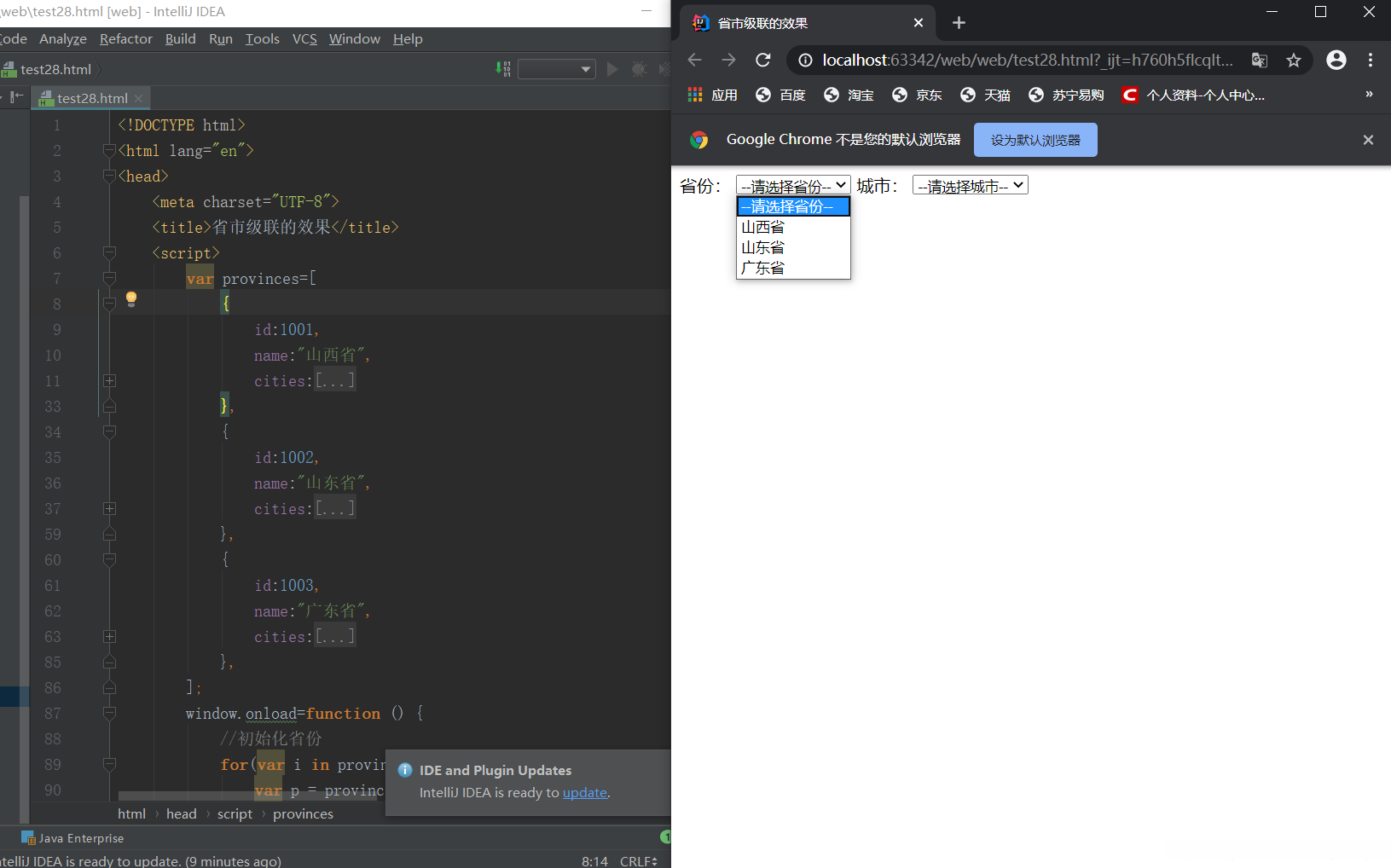Click the site information icon in address bar
Image resolution: width=1391 pixels, height=868 pixels.
pos(805,60)
